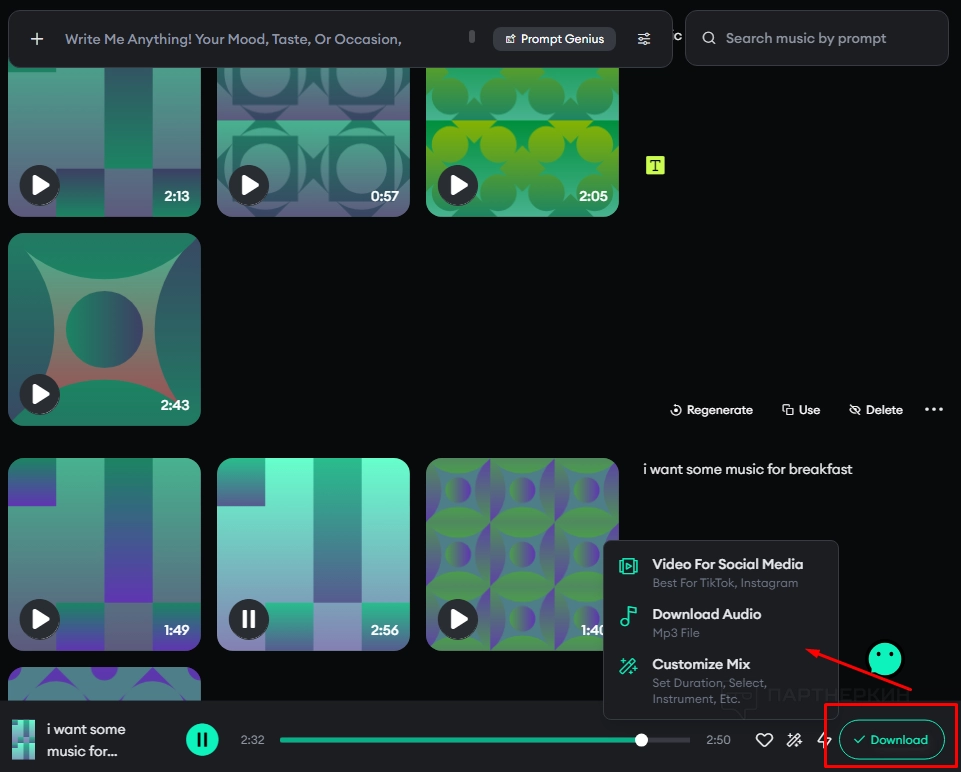Click the plus icon in prompt bar
Screen dimensions: 961x772
pyautogui.click(x=37, y=39)
